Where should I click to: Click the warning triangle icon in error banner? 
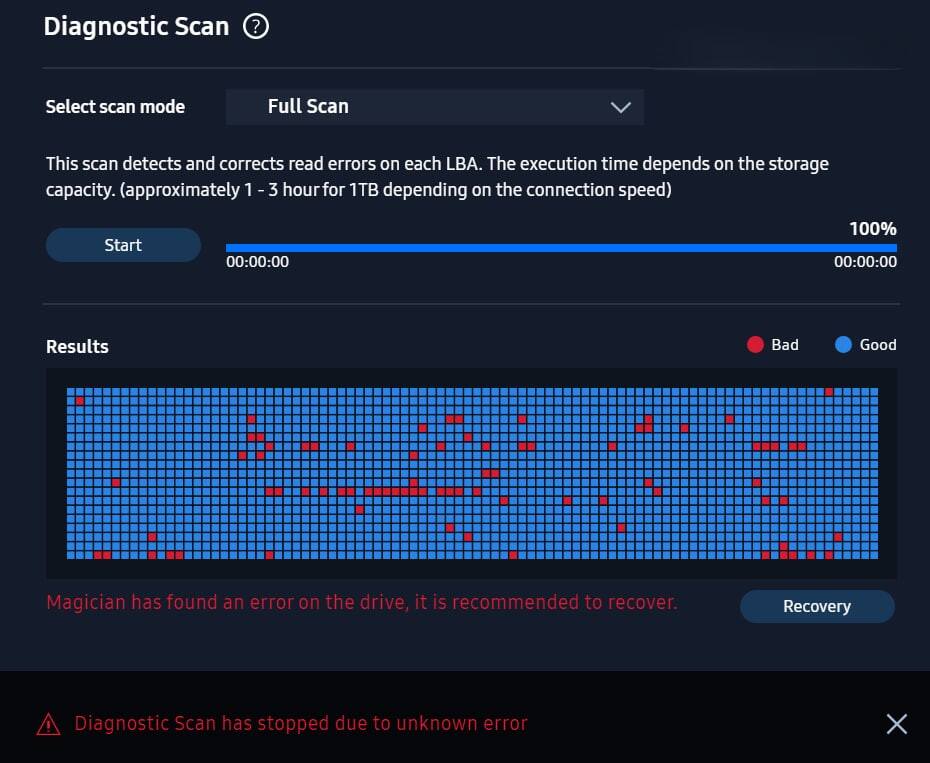[x=49, y=724]
